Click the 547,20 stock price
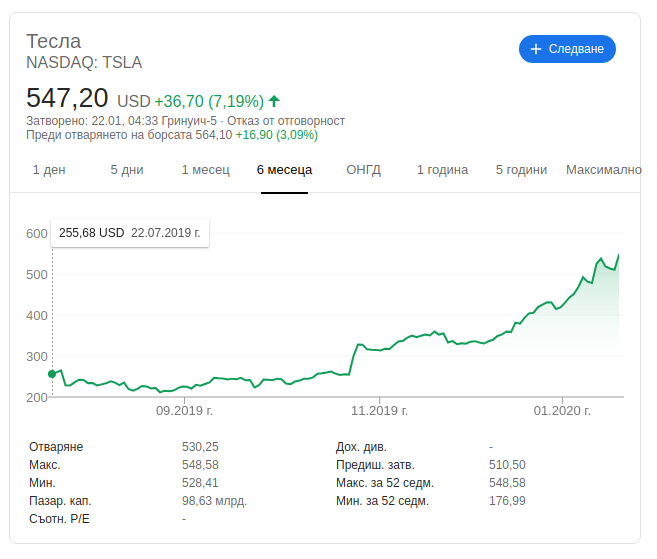657x559 pixels. (x=67, y=98)
